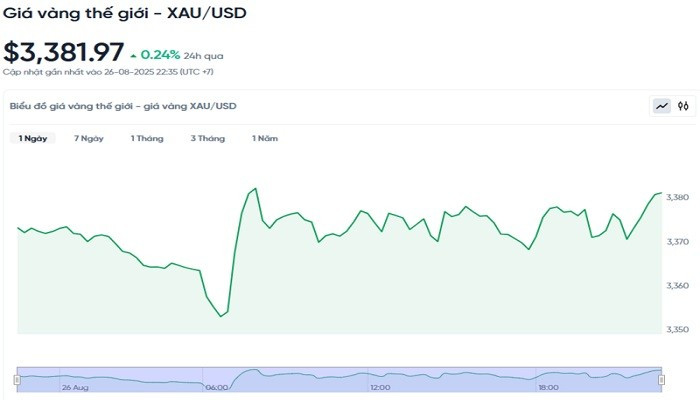Click the chart's lowest dip point
The height and width of the screenshot is (400, 700).
tap(221, 316)
